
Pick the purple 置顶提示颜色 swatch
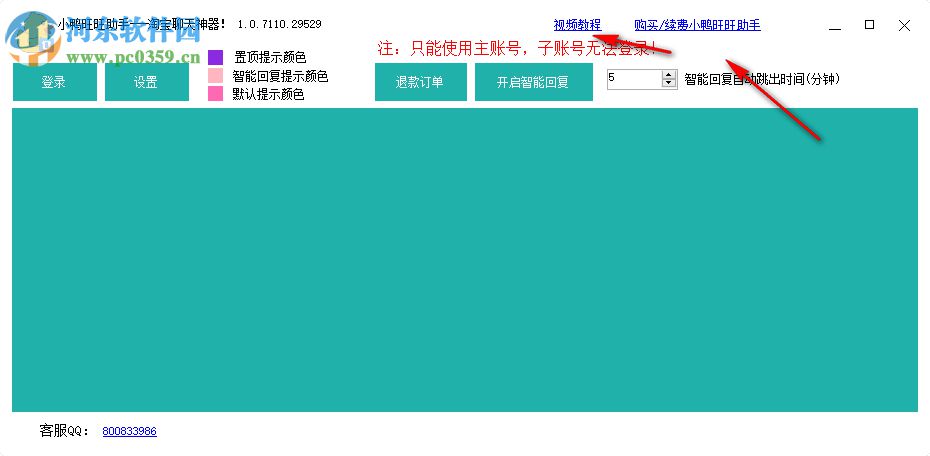pos(215,58)
